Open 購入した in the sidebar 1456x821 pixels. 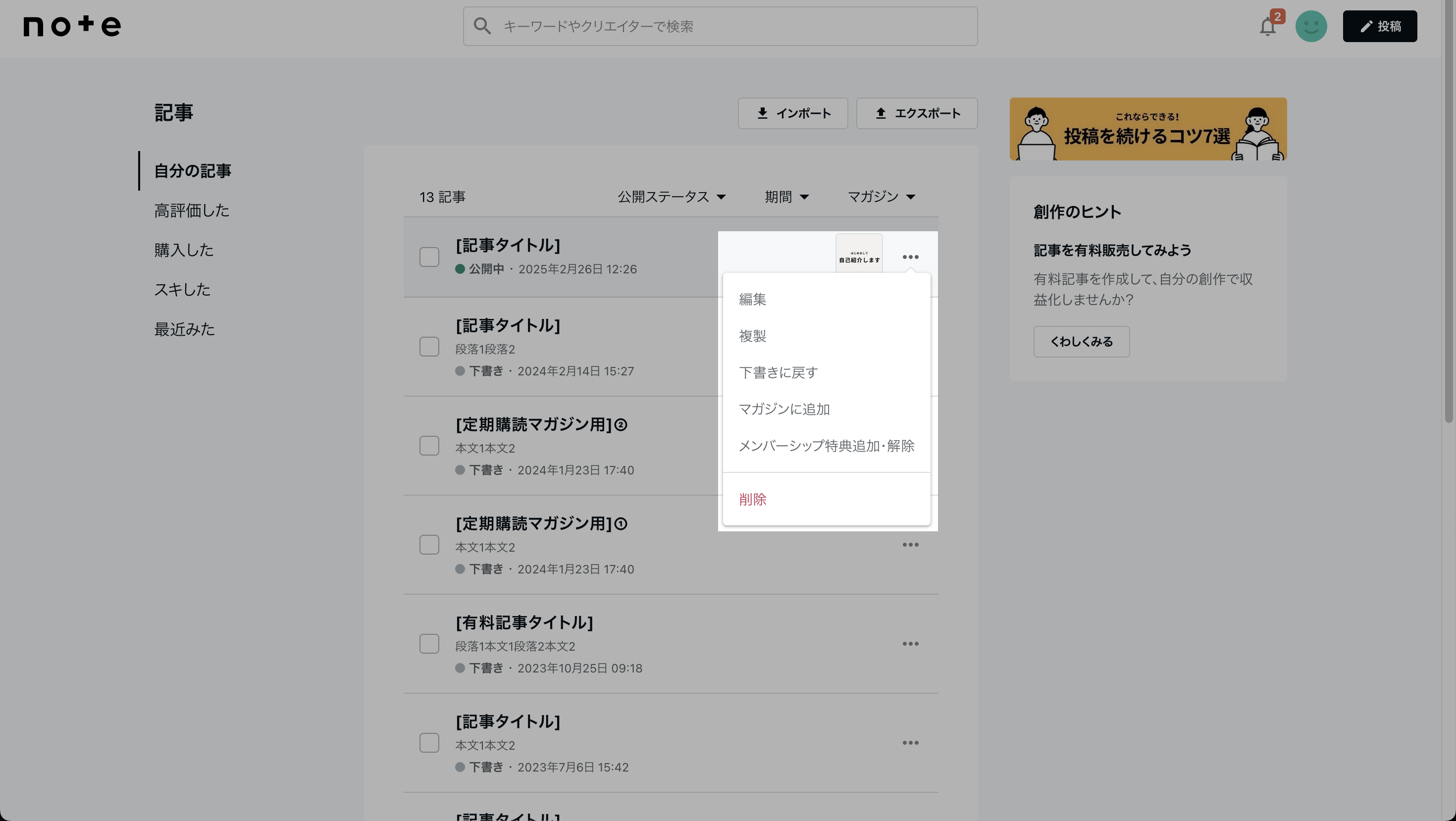(x=184, y=250)
